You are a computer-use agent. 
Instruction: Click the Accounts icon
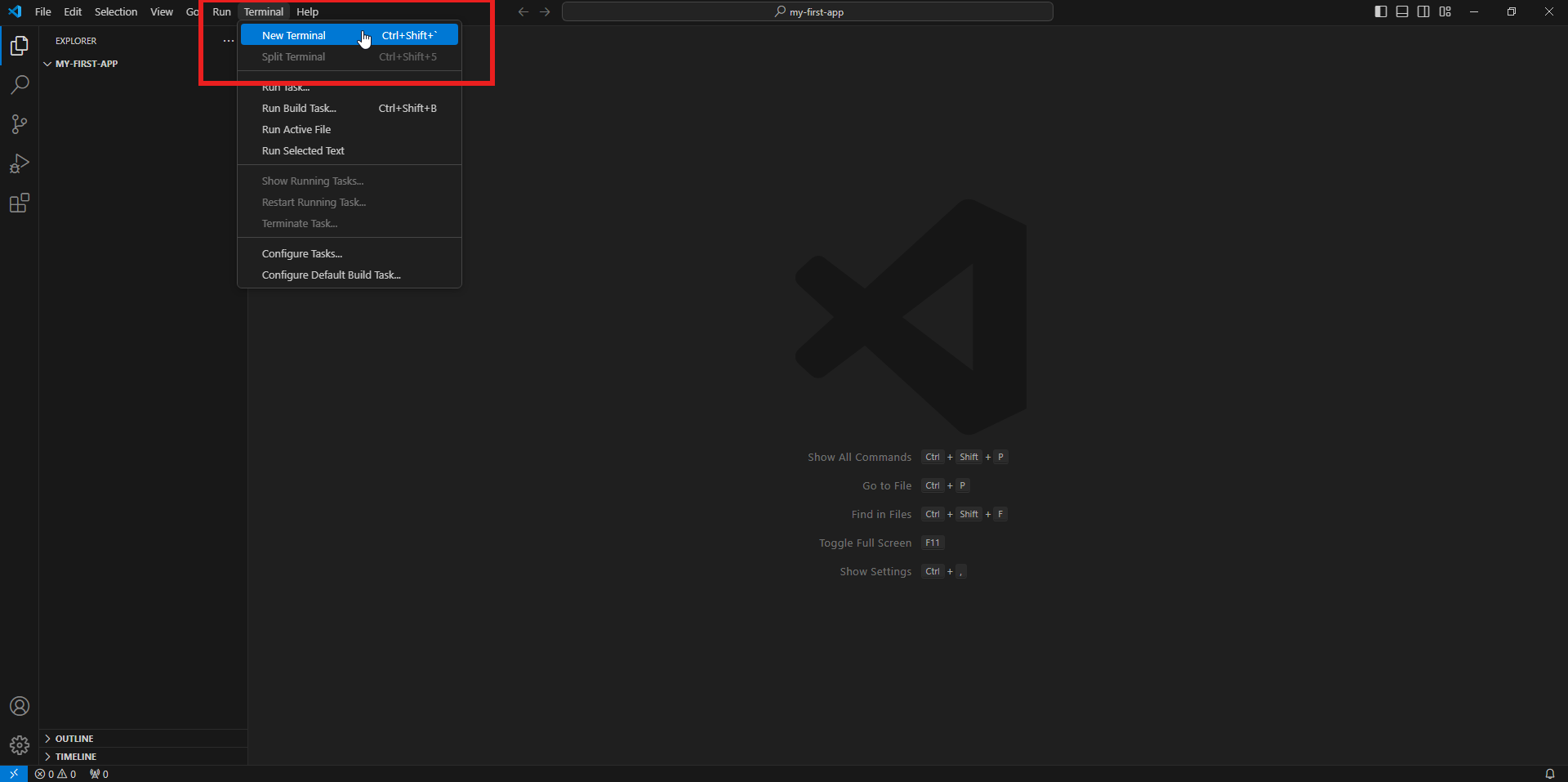[x=20, y=706]
